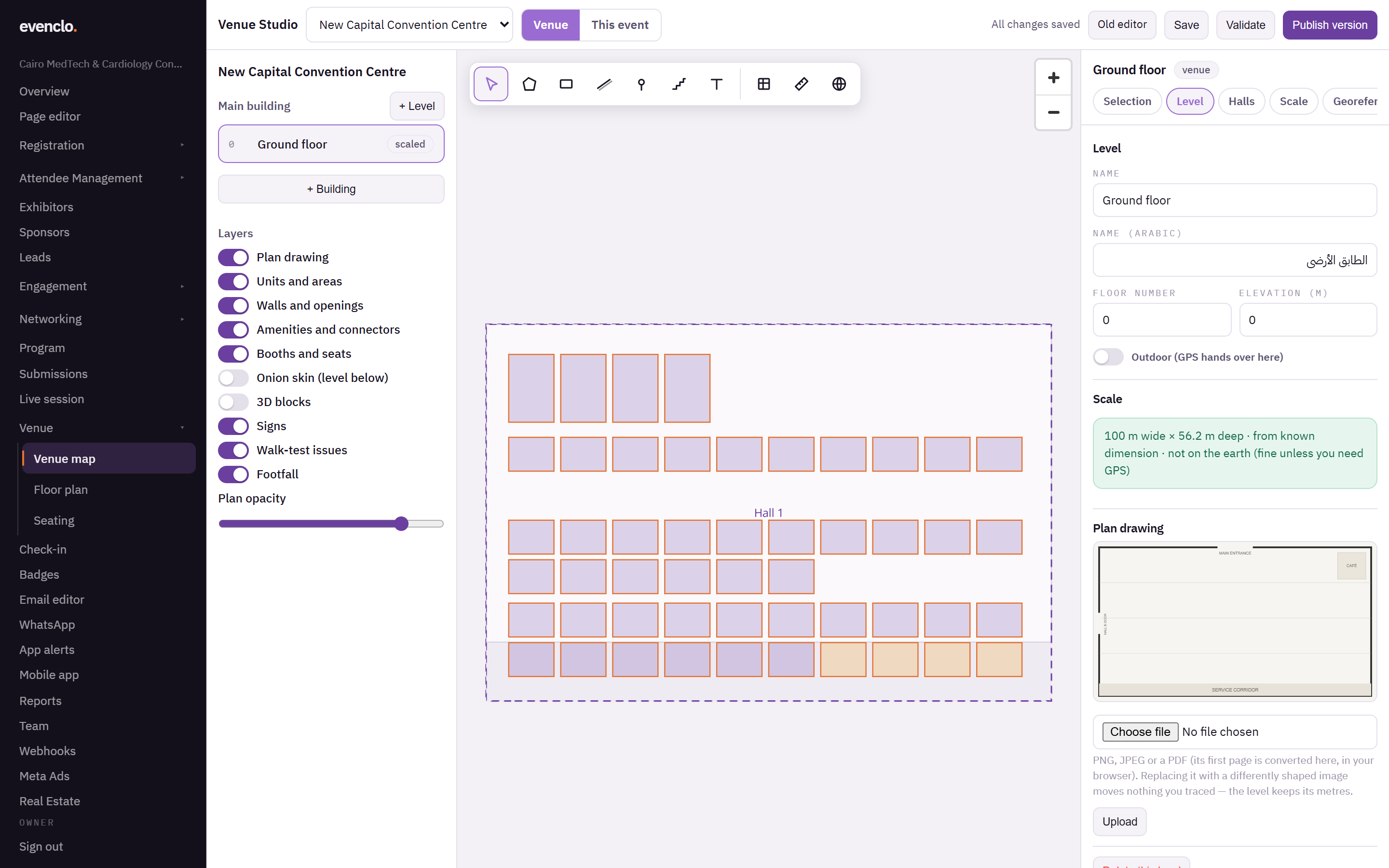Select the ruler measure tool
Viewport: 1389px width, 868px height.
pyautogui.click(x=801, y=84)
